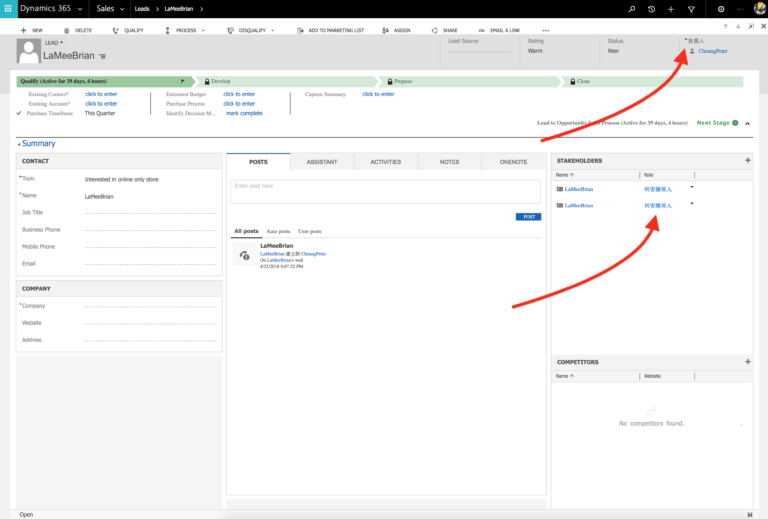Image resolution: width=768 pixels, height=519 pixels.
Task: Open the settings gear icon
Action: click(x=721, y=9)
